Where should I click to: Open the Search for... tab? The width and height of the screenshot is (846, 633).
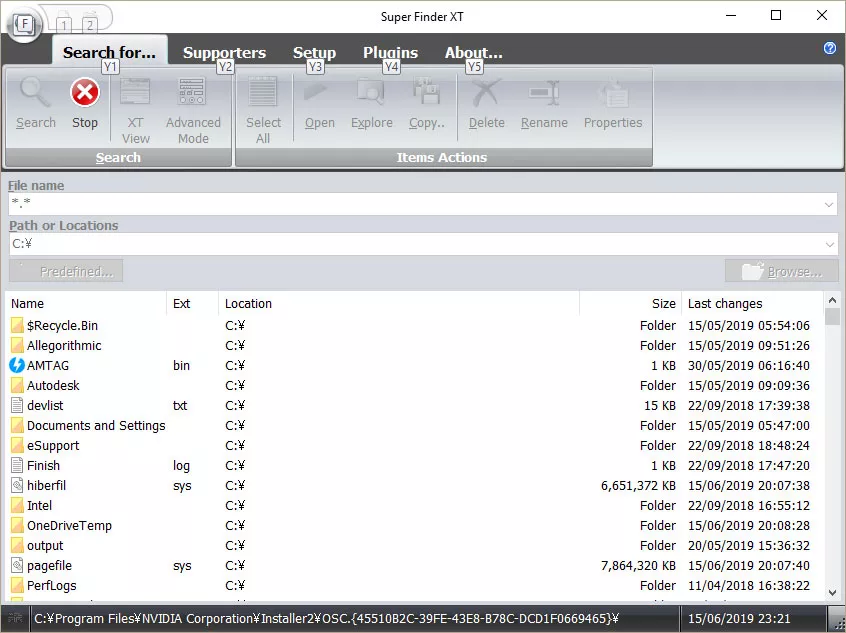[109, 52]
